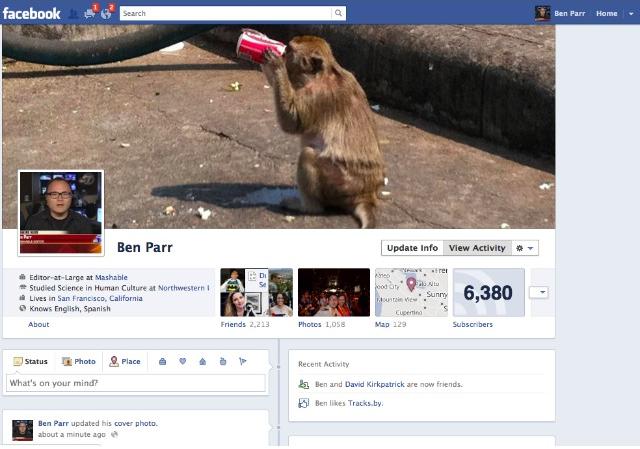640x449 pixels.
Task: Open the Map thumbnail
Action: coord(411,292)
